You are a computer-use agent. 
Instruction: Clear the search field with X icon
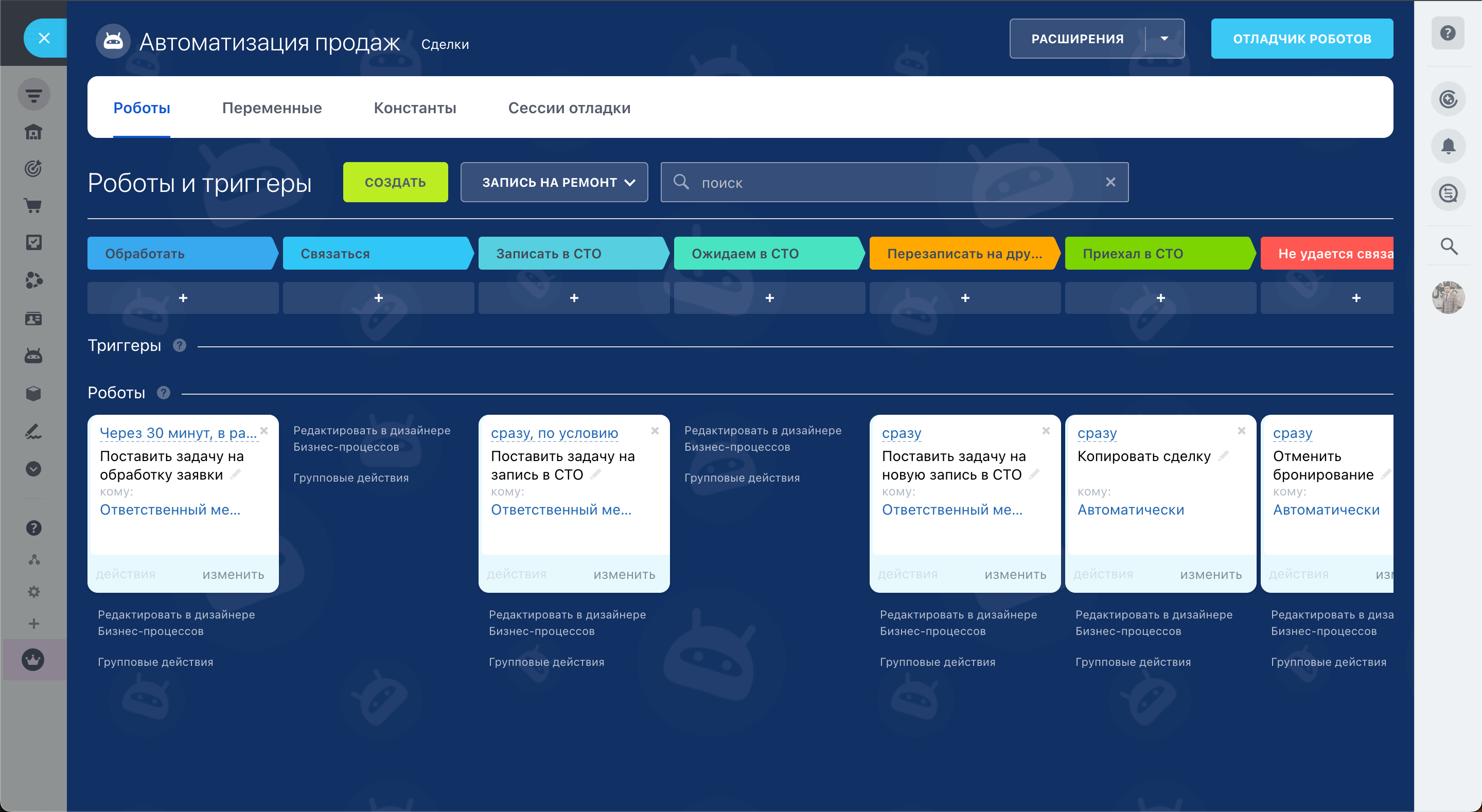[x=1110, y=183]
